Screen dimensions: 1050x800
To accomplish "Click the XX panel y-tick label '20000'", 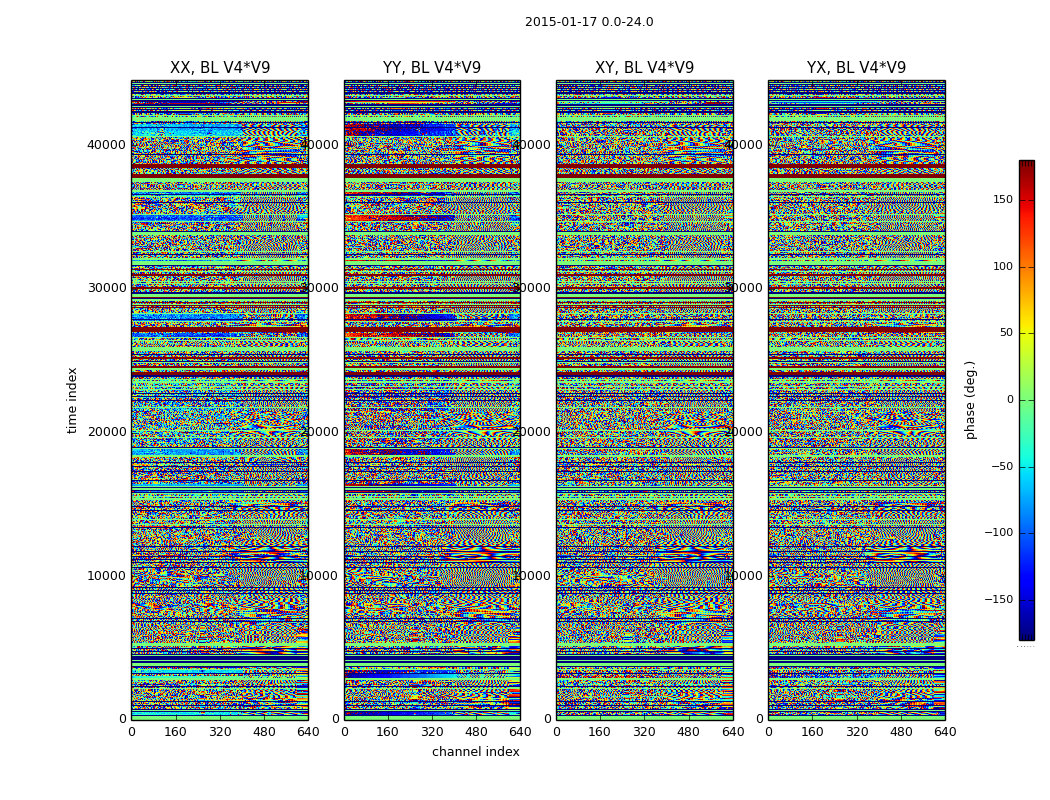I will click(x=106, y=432).
